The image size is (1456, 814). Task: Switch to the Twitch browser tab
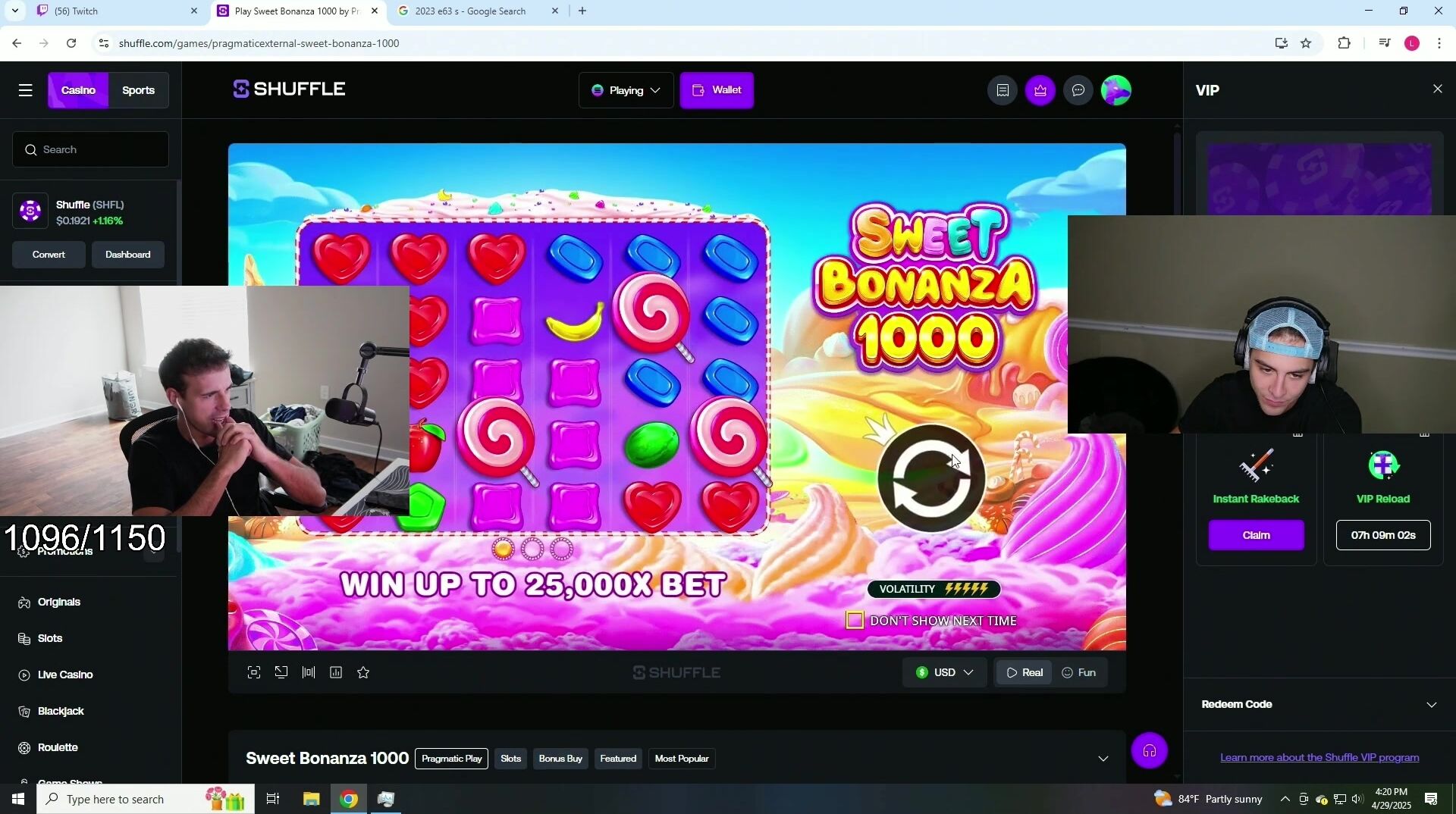pos(114,11)
